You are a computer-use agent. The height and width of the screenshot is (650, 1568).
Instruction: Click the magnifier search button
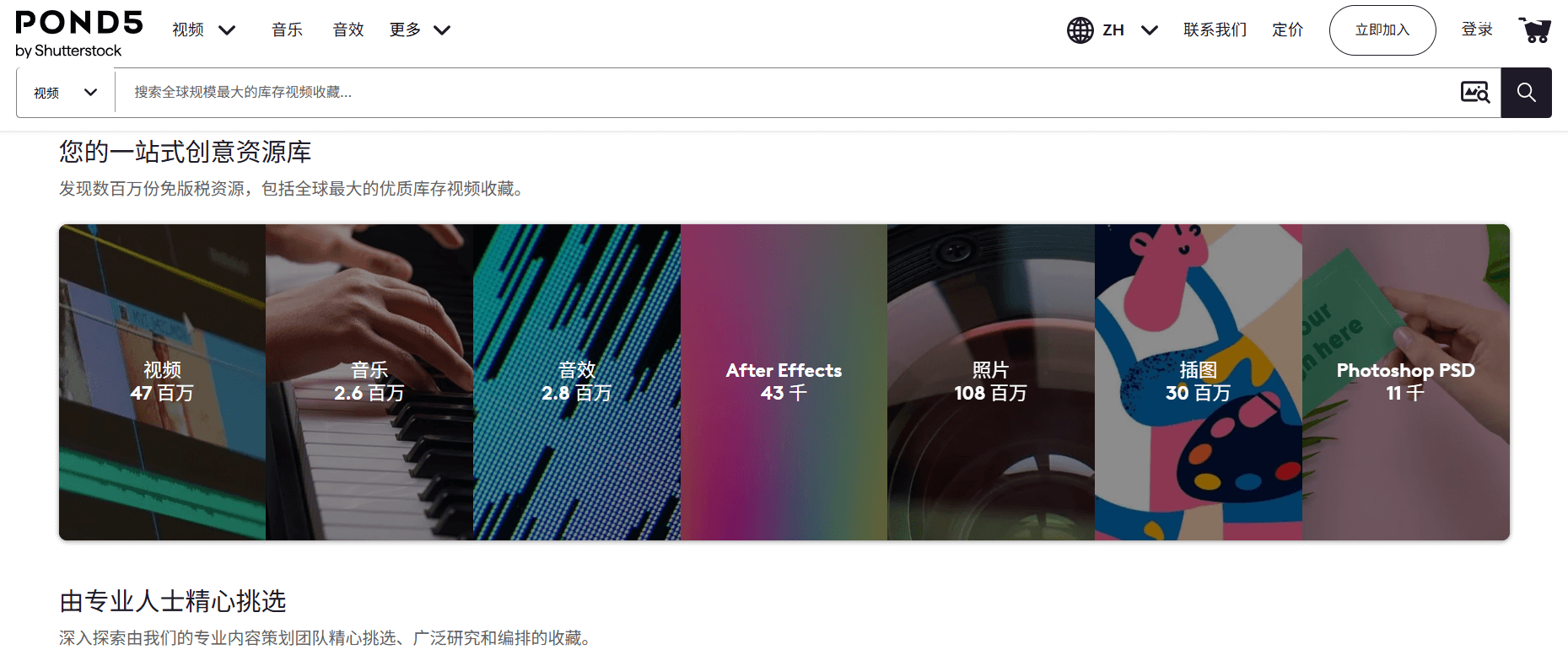pos(1526,93)
